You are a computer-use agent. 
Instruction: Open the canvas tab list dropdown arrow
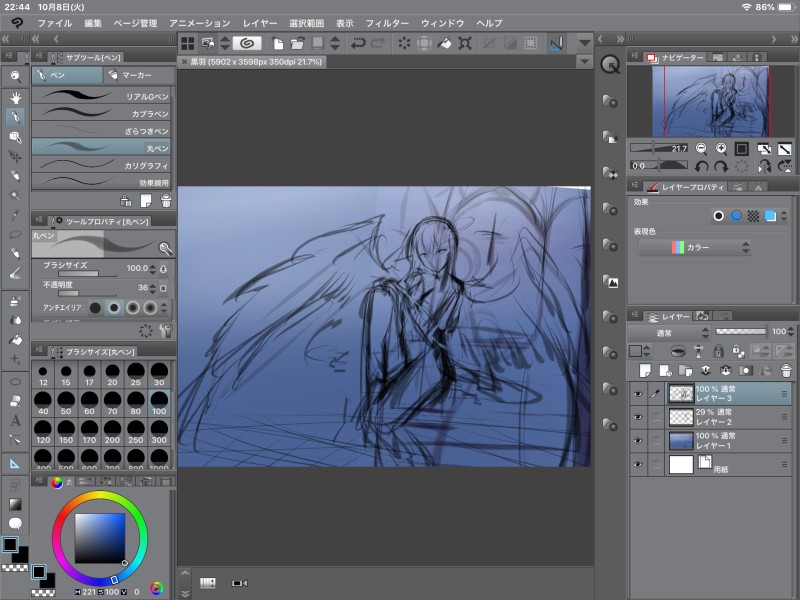click(585, 62)
